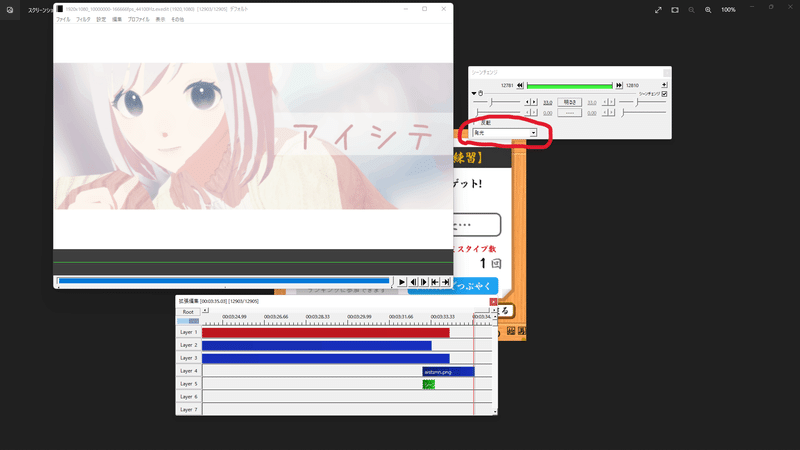
Task: Click the small arrow button beside Root
Action: tap(205, 310)
